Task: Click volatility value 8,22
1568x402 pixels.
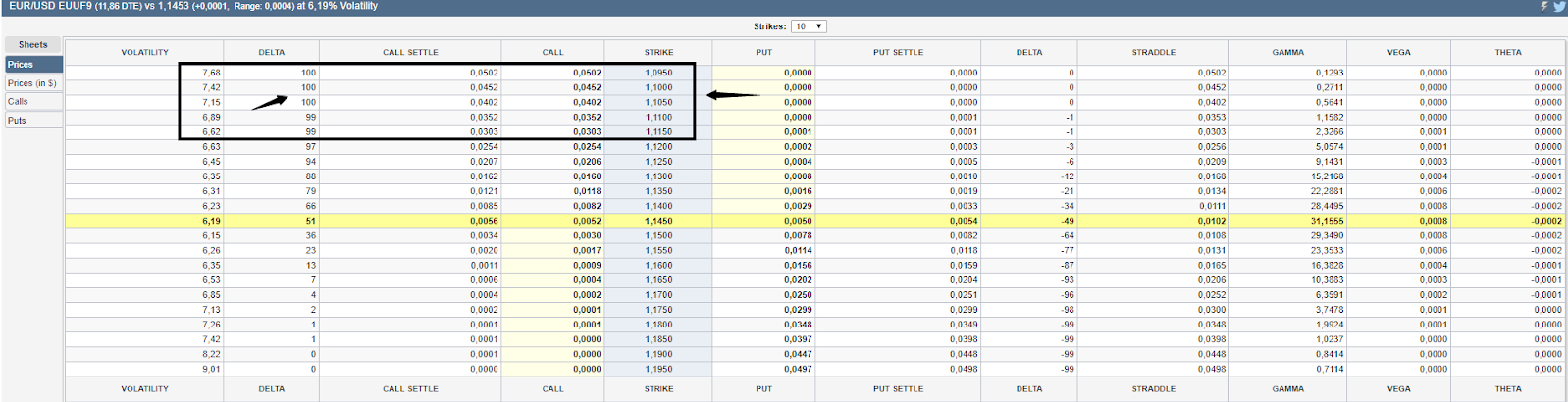Action: (211, 354)
